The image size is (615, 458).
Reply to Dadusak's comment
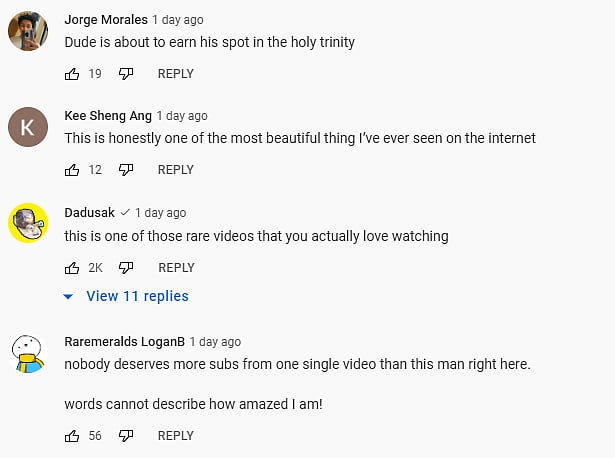176,268
